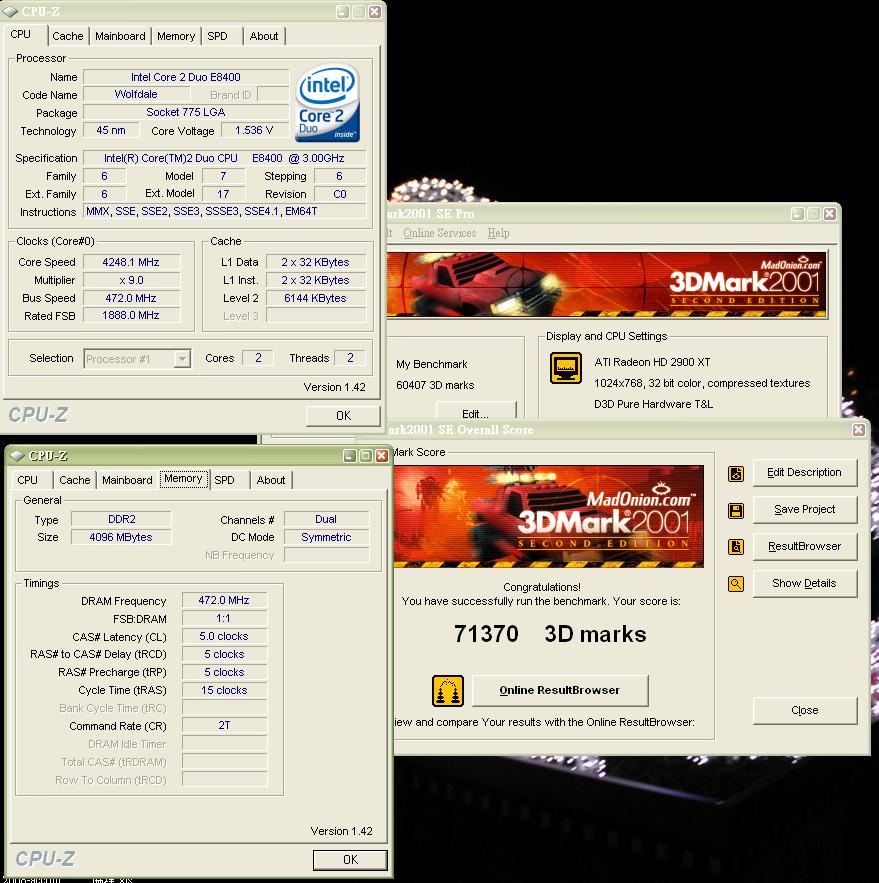Click the DRAM Frequency 472.0 MHz field

click(x=224, y=600)
